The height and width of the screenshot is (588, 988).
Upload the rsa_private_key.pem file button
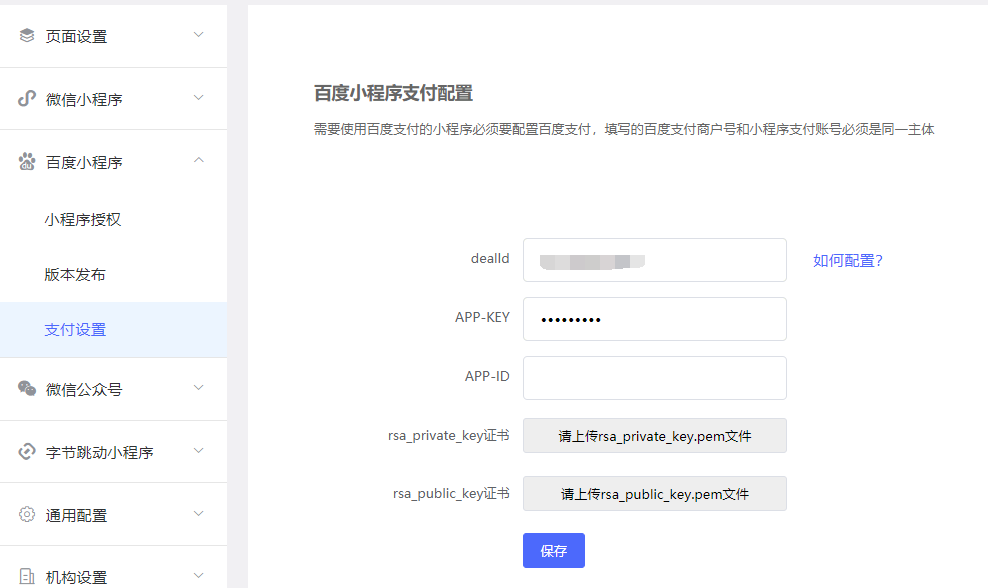pos(655,435)
